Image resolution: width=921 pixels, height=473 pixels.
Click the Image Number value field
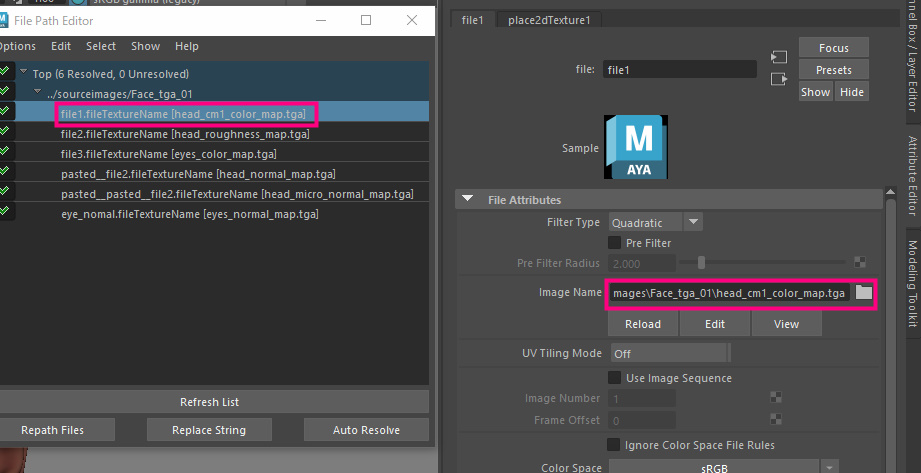coord(642,398)
